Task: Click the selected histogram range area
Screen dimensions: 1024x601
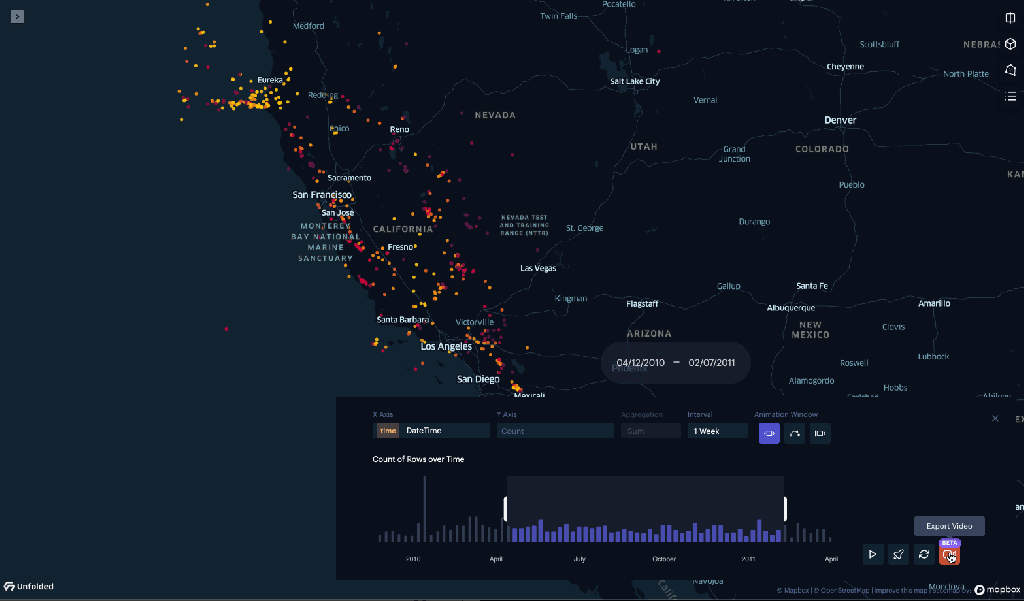Action: click(x=645, y=509)
